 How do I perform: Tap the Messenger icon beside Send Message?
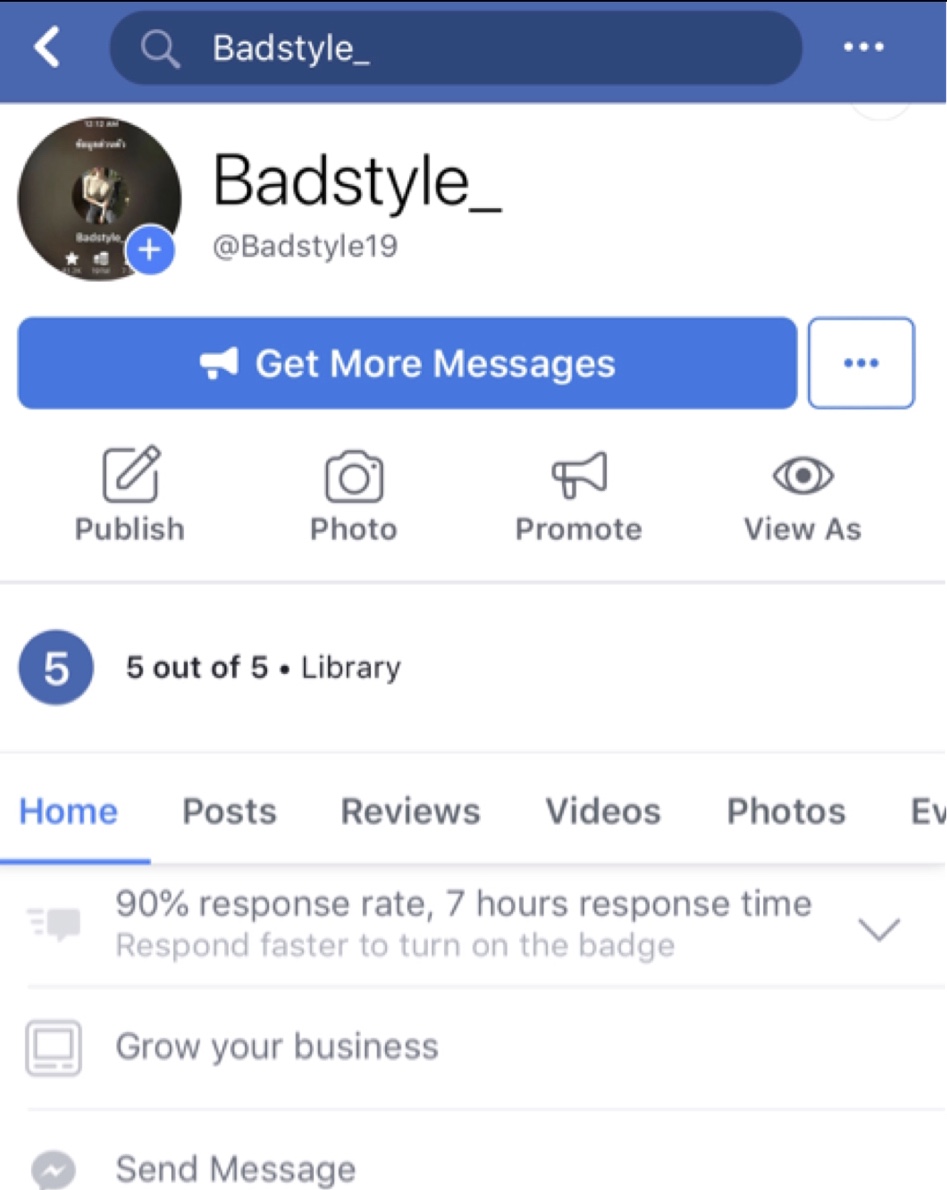(x=53, y=1170)
